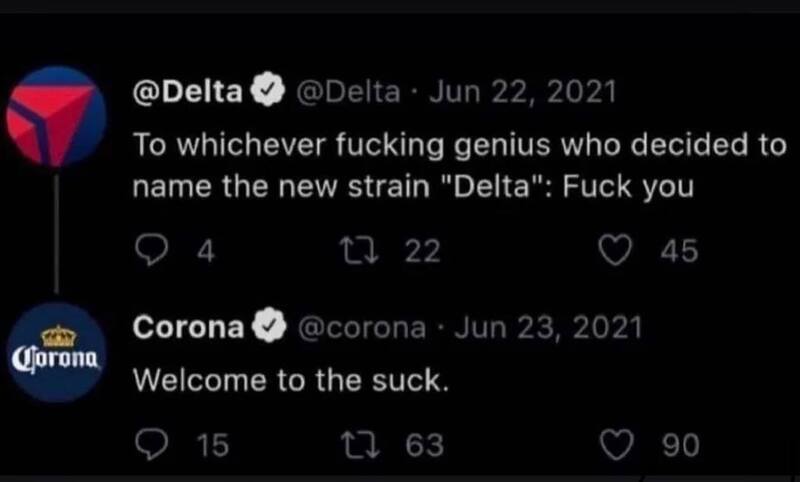Screen dimensions: 800x482
Task: Retweet Corona's tweet
Action: pyautogui.click(x=361, y=445)
